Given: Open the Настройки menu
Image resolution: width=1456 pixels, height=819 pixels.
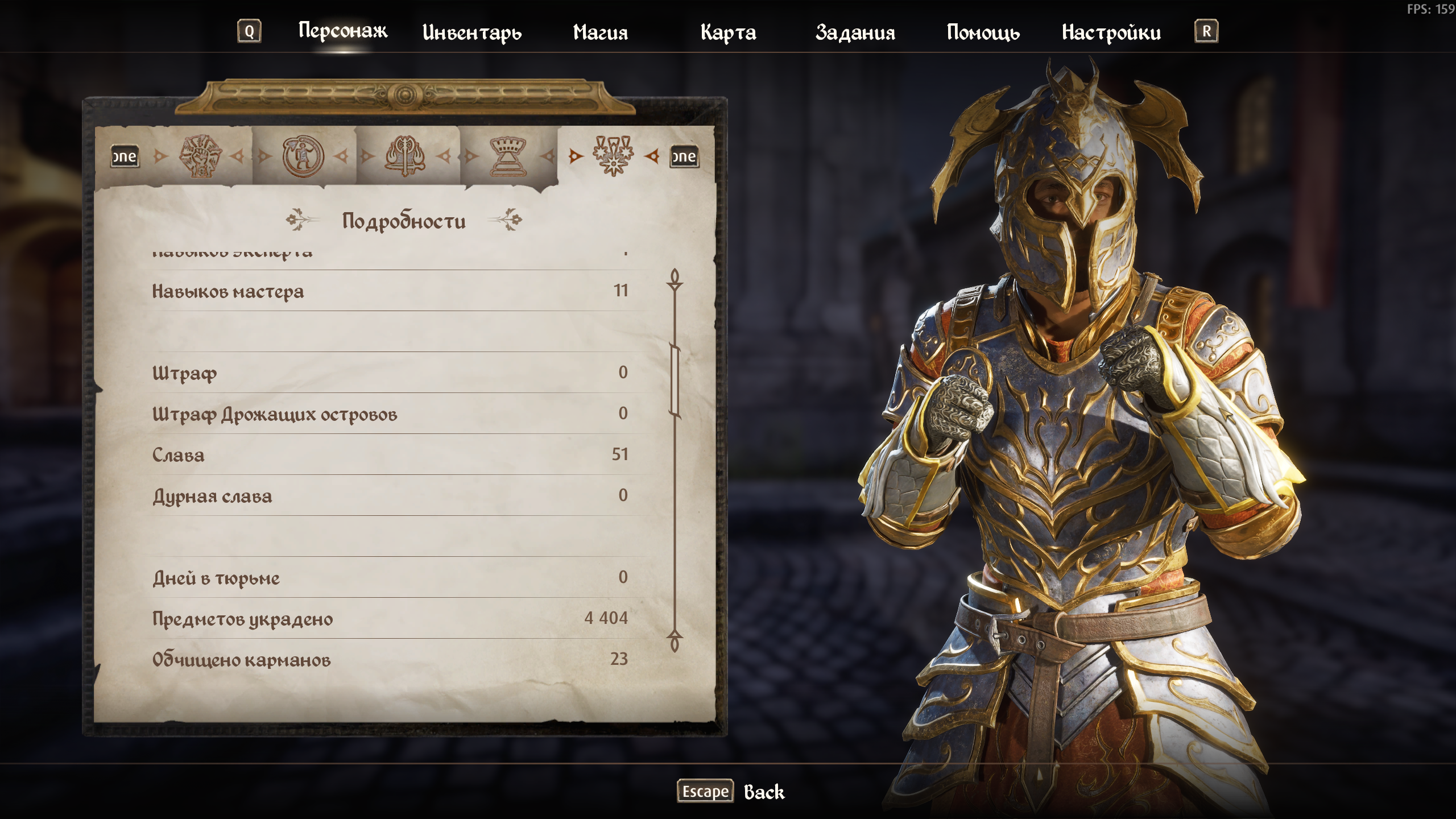Looking at the screenshot, I should [x=1111, y=32].
